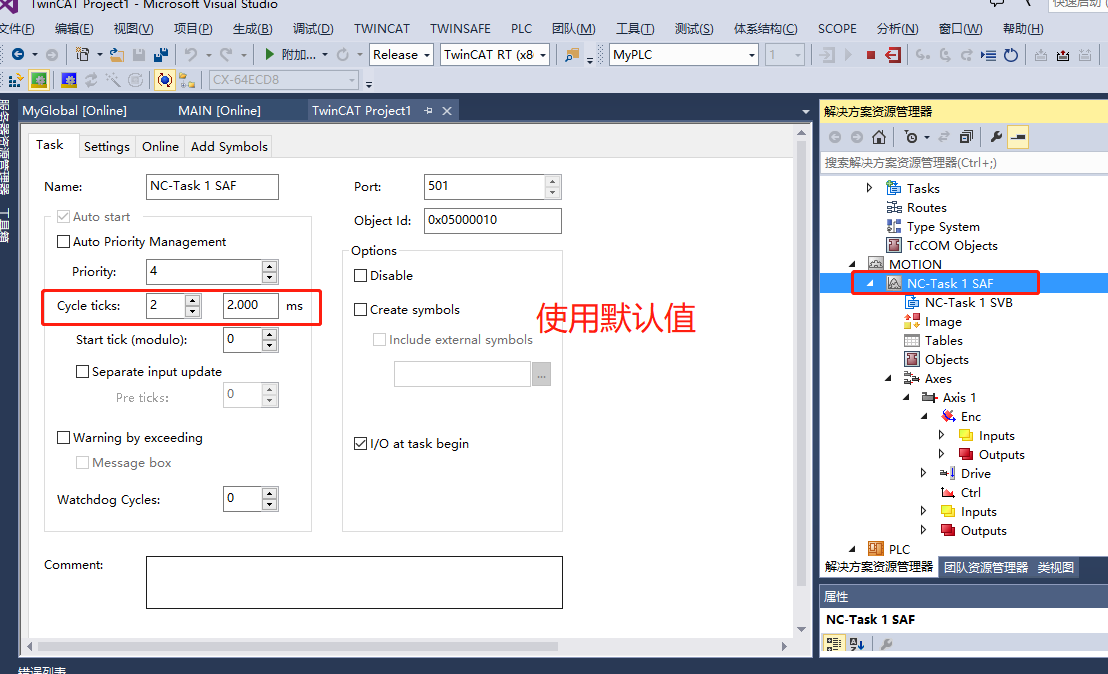This screenshot has height=674, width=1108.
Task: Switch to the Settings tab
Action: click(x=107, y=146)
